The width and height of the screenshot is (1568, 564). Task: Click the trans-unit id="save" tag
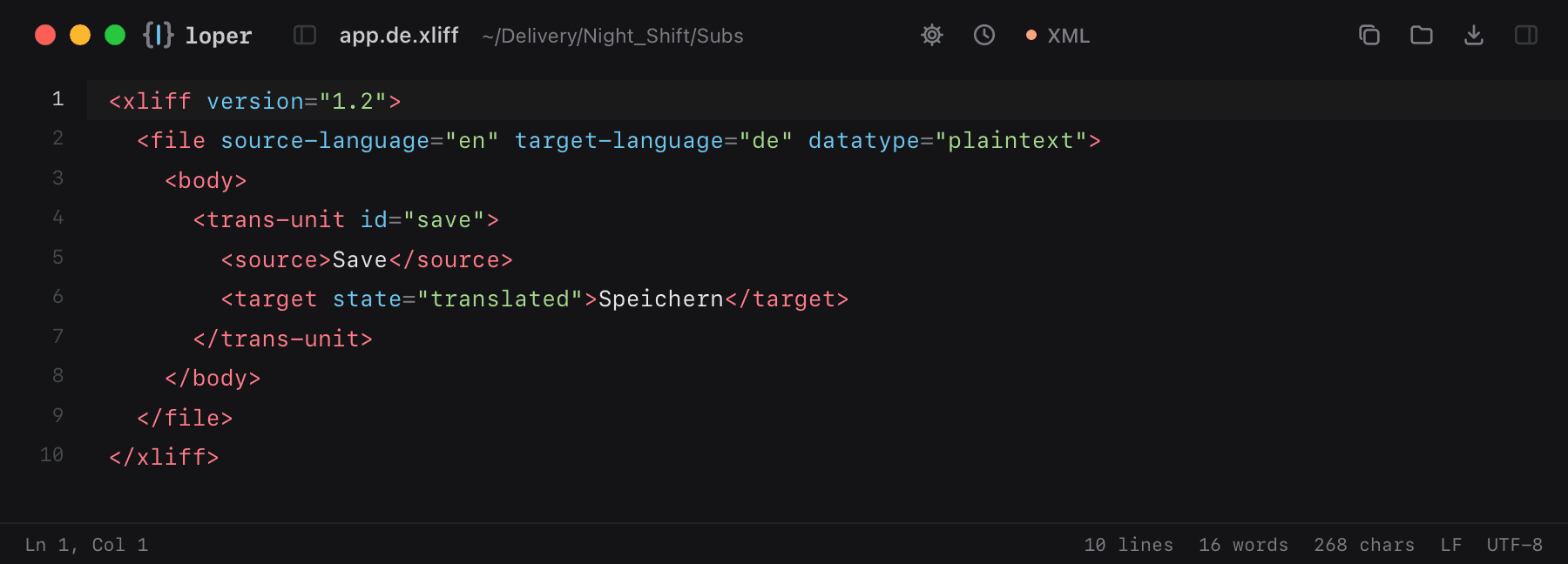pyautogui.click(x=346, y=220)
